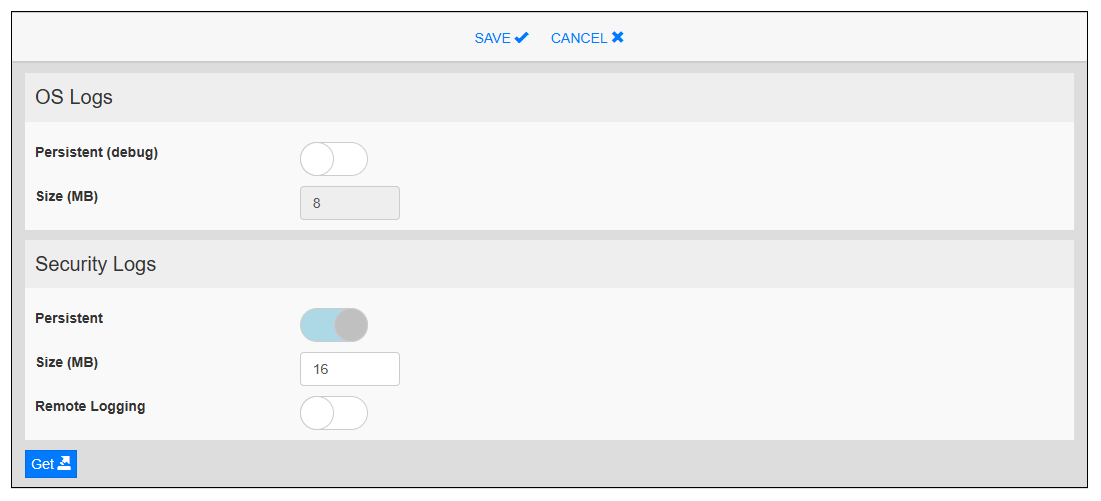Click the Size (MB) label under OS Logs
The height and width of the screenshot is (501, 1101).
[67, 197]
